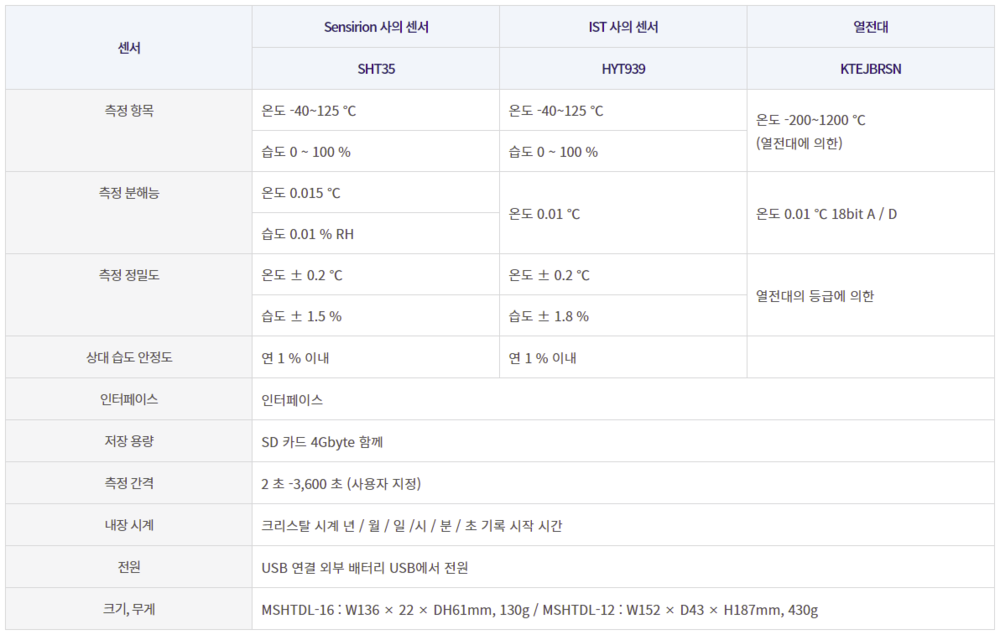Image resolution: width=1000 pixels, height=635 pixels.
Task: Click the '습도 ± 1.5 %' cell
Action: (301, 316)
